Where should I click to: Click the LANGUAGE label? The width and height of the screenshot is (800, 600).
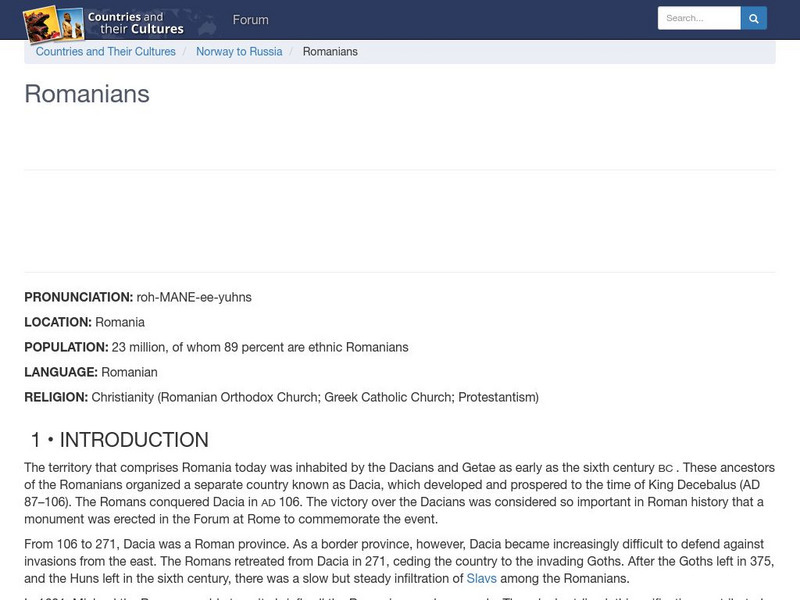point(61,372)
